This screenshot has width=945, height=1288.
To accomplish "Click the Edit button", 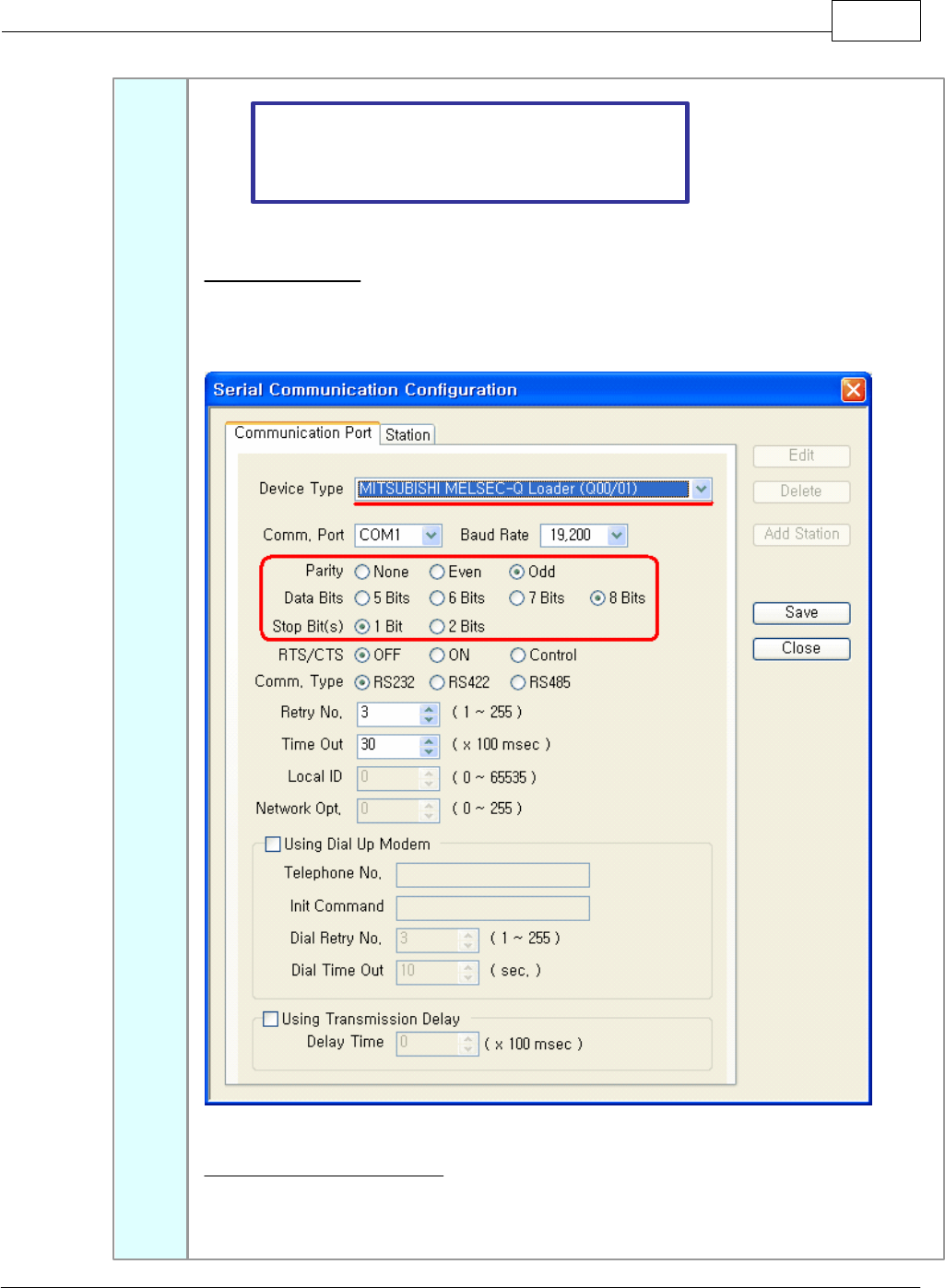I will [801, 456].
